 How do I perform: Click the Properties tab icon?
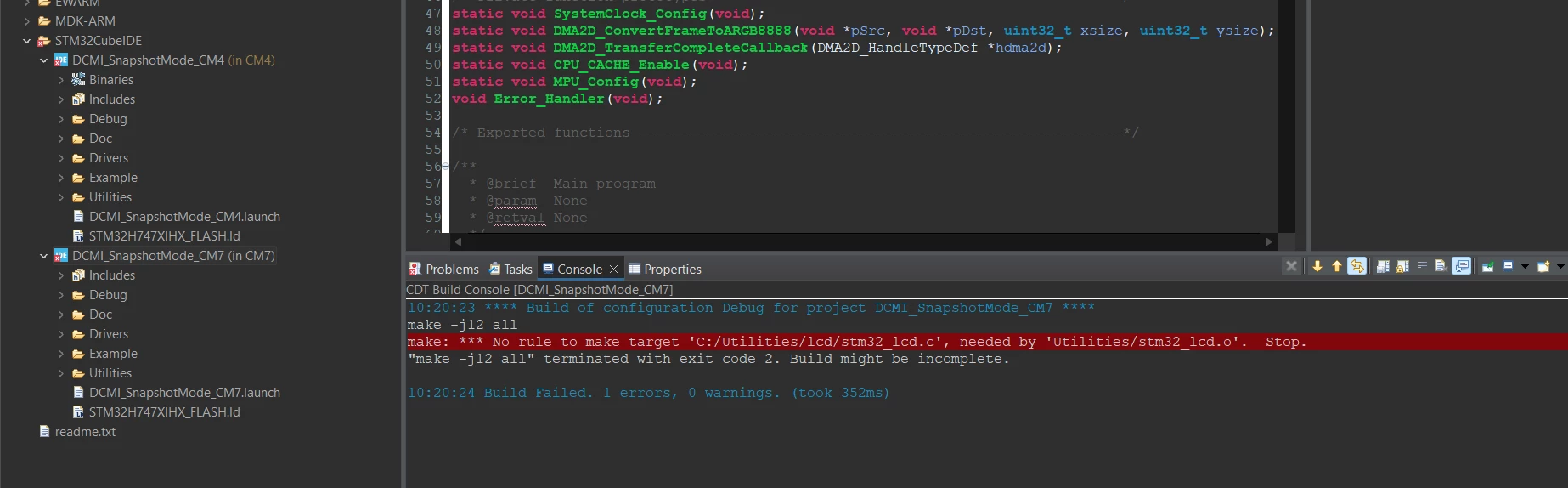[x=634, y=269]
